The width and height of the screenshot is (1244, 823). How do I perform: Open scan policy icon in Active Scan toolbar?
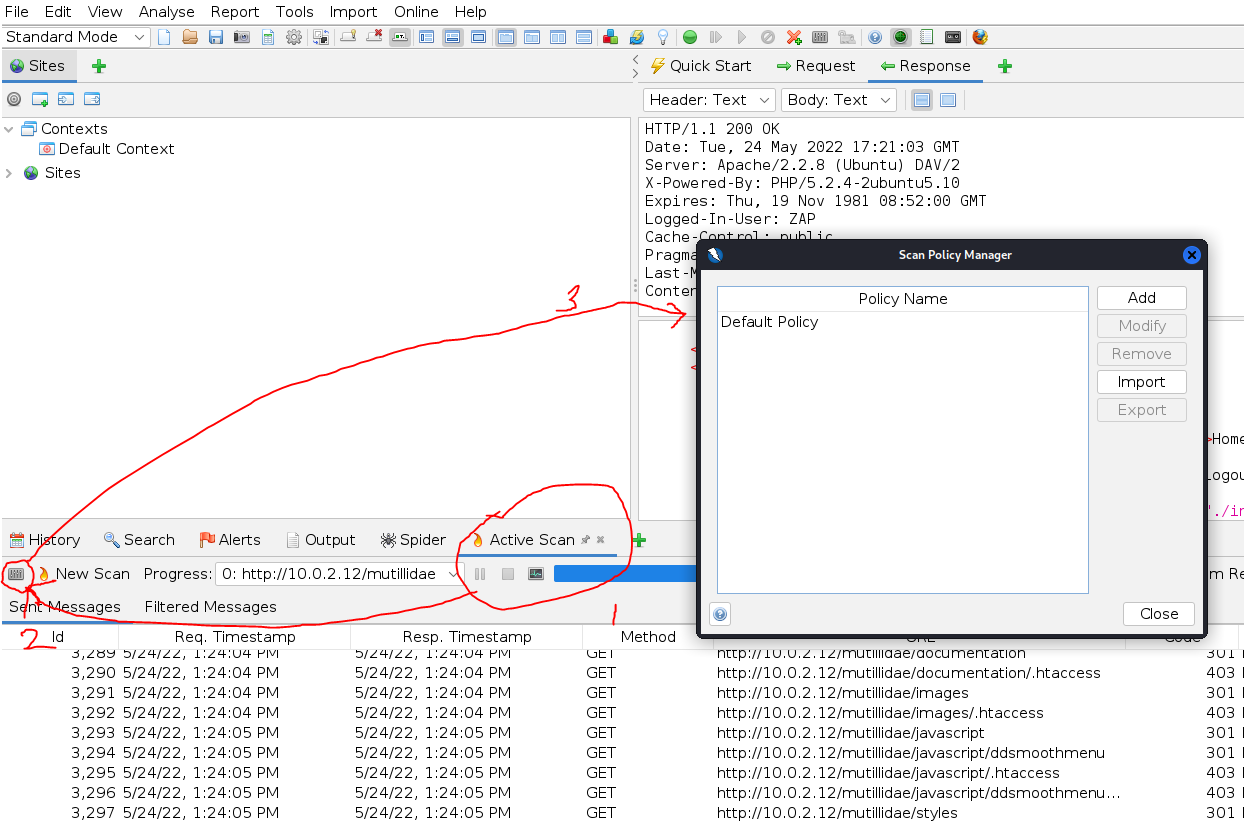(x=15, y=574)
